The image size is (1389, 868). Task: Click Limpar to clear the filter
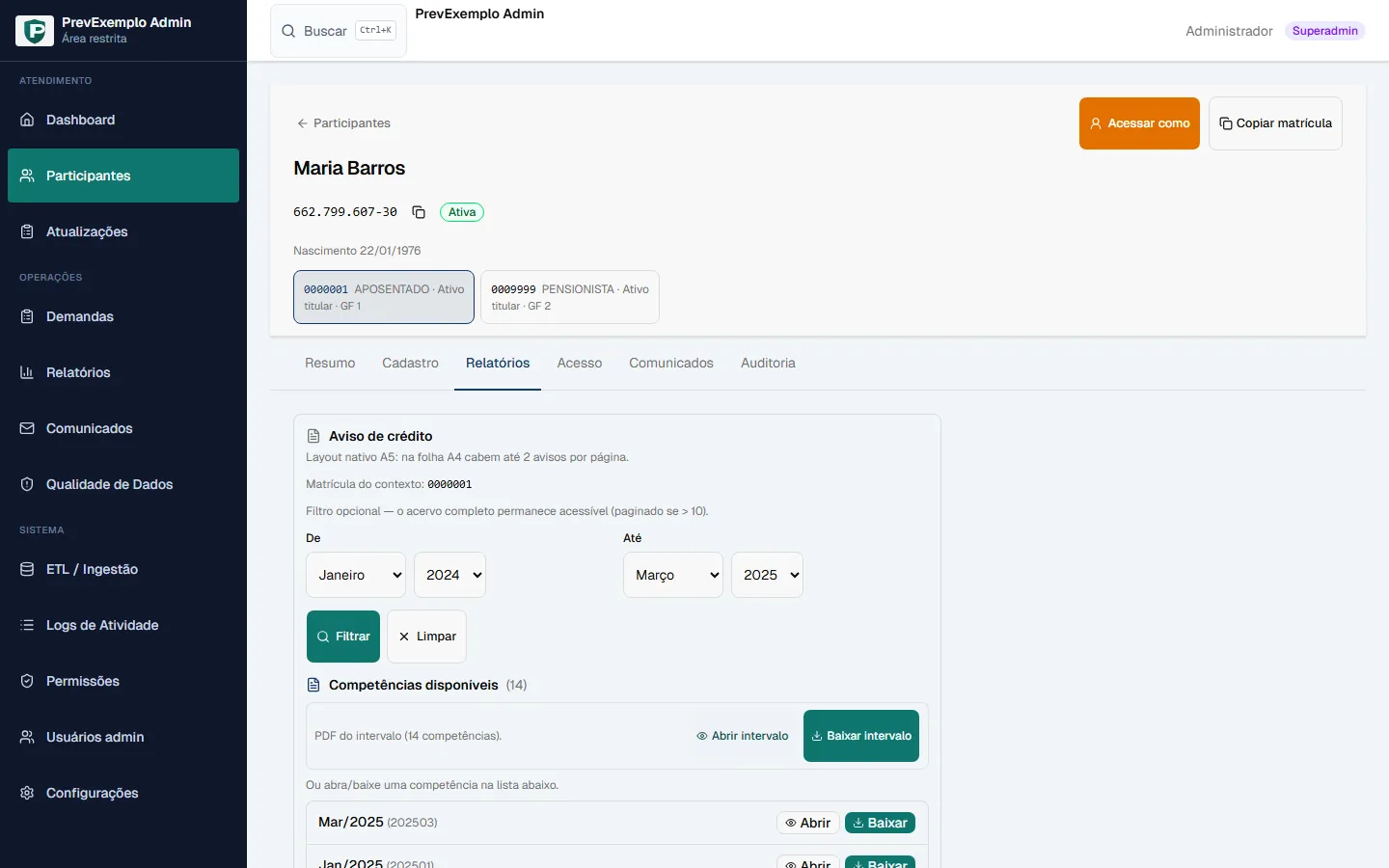(427, 637)
